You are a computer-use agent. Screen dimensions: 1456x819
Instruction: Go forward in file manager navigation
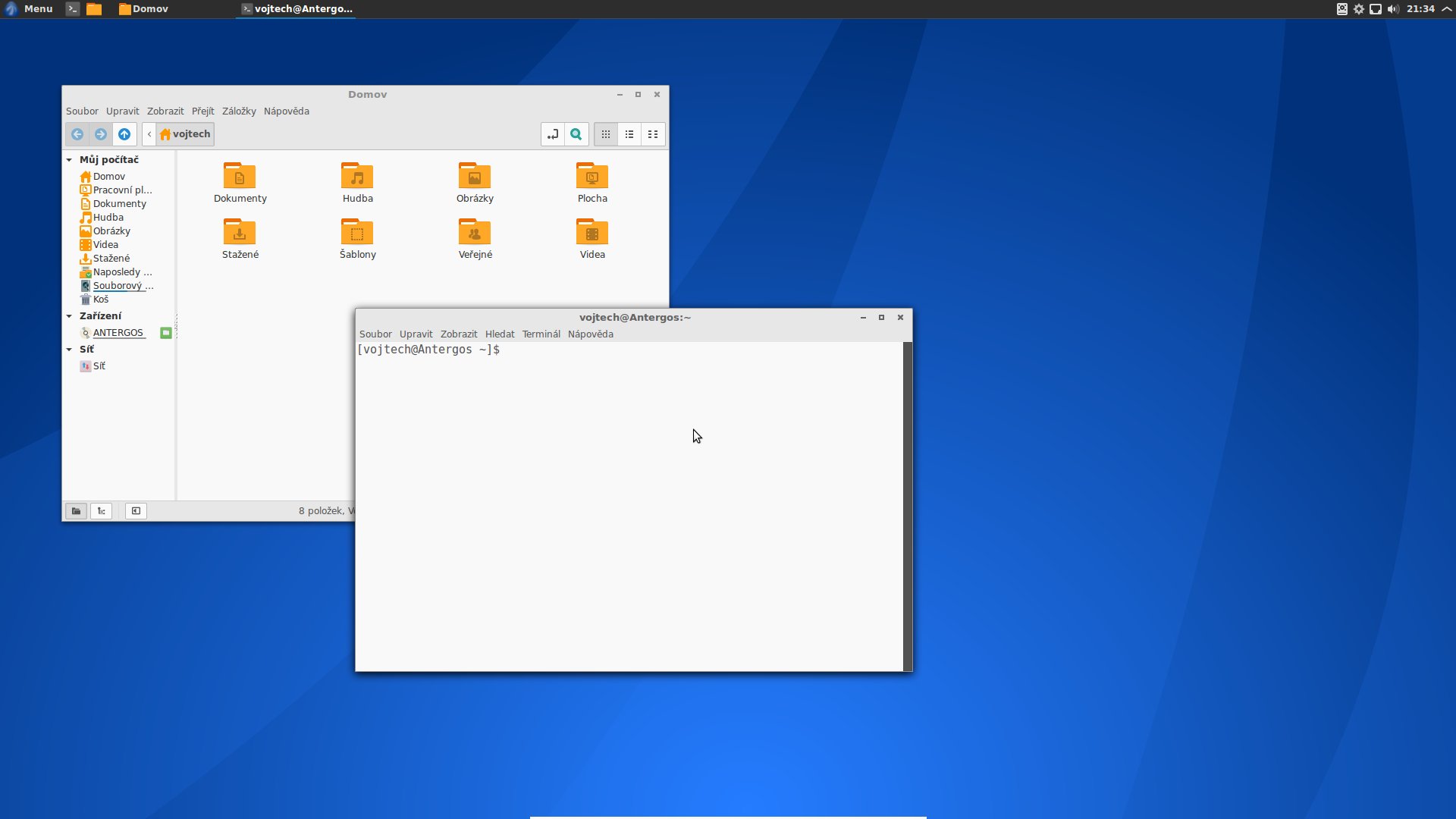(101, 134)
